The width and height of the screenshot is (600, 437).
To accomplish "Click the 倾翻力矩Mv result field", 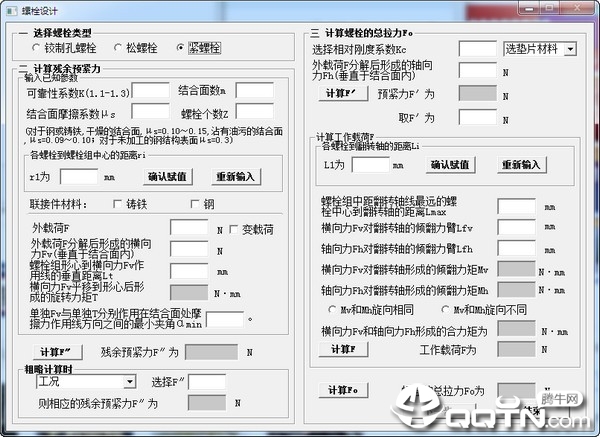I will pyautogui.click(x=517, y=269).
